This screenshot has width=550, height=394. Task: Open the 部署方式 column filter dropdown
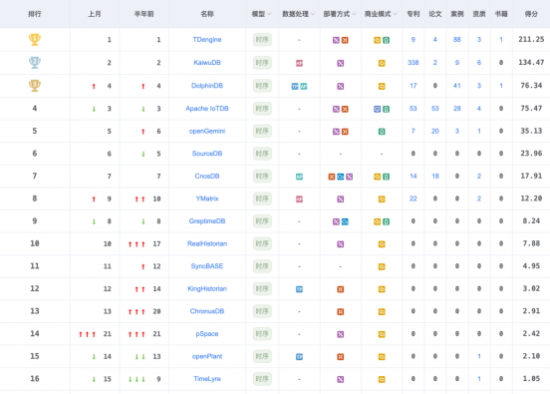[354, 14]
